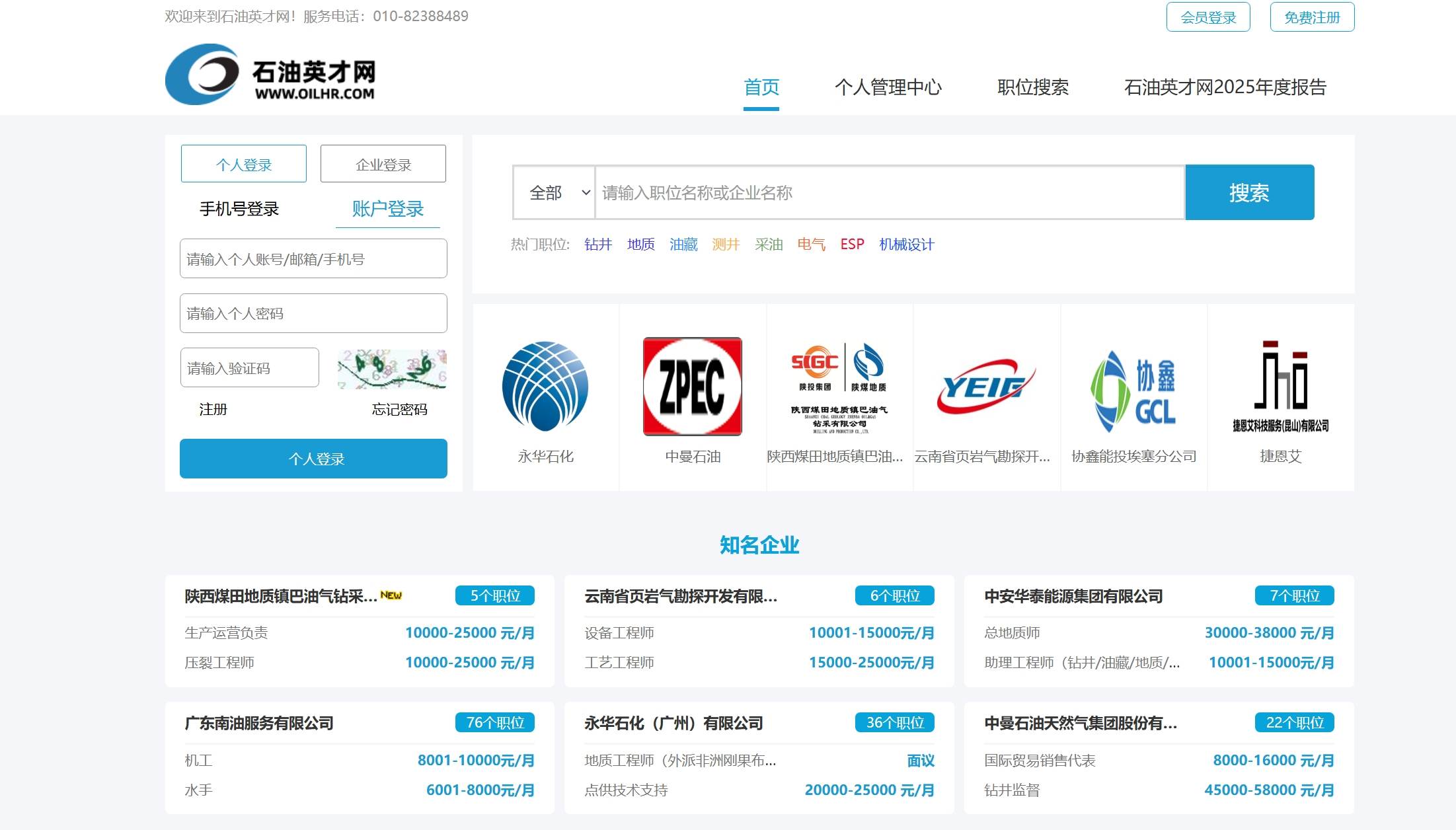The image size is (1456, 830).
Task: Go to the 首页 navigation tab
Action: 761,87
